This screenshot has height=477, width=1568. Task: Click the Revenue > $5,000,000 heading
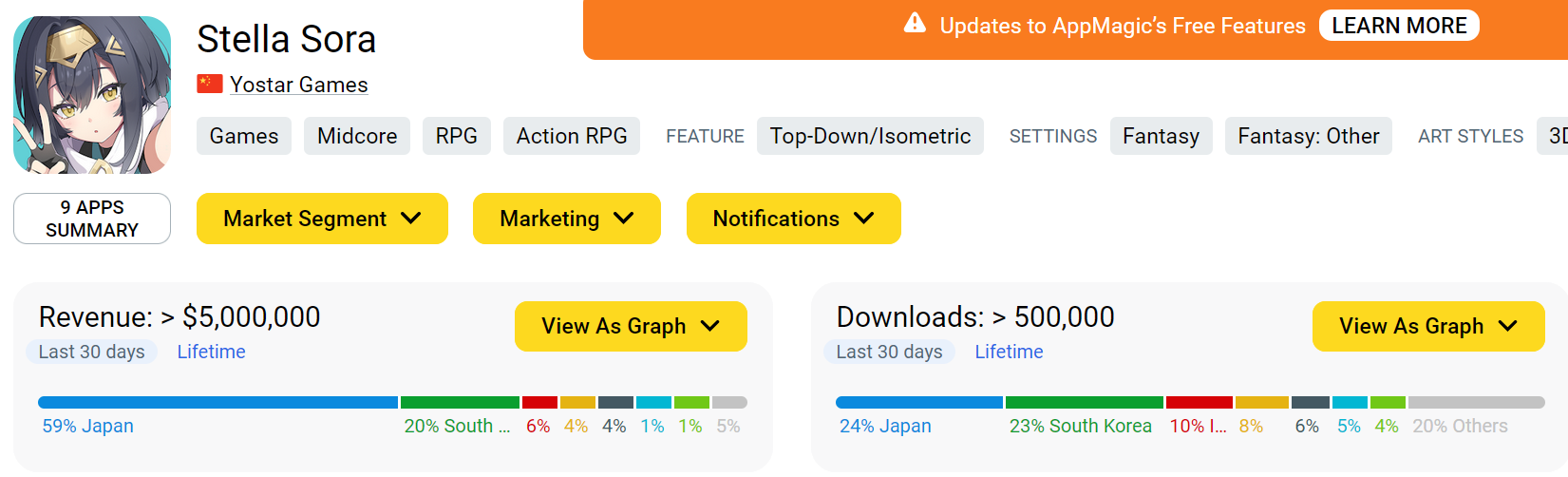(x=179, y=316)
